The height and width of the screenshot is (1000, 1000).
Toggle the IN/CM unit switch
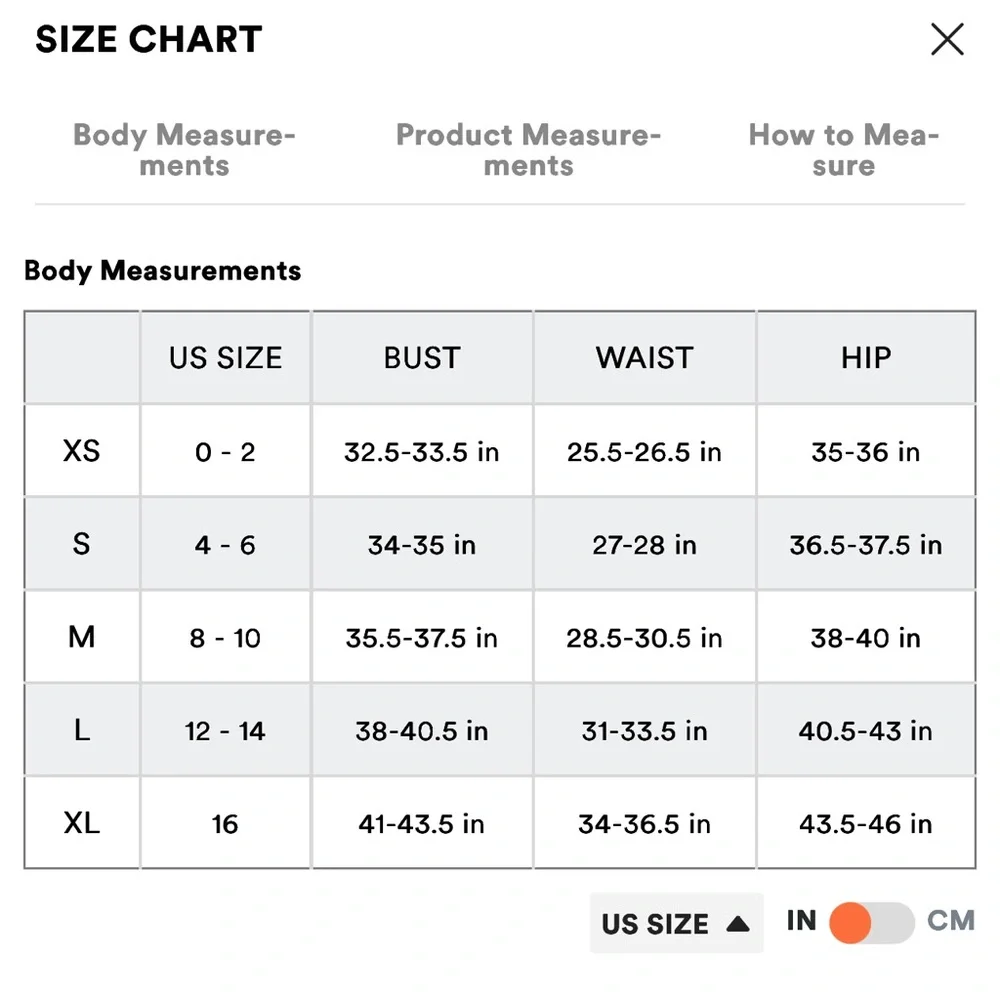click(x=872, y=922)
